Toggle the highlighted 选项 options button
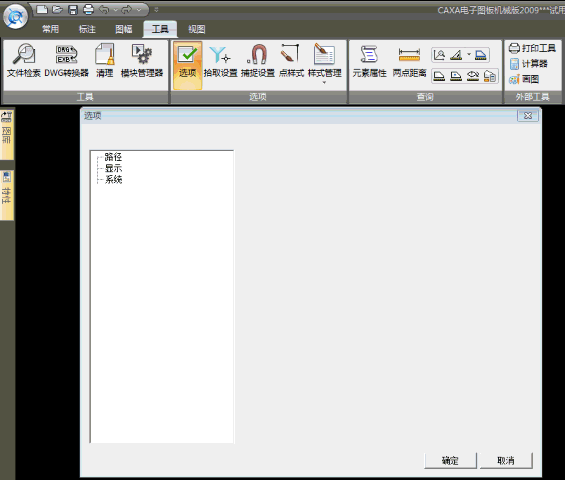The image size is (565, 480). (187, 65)
